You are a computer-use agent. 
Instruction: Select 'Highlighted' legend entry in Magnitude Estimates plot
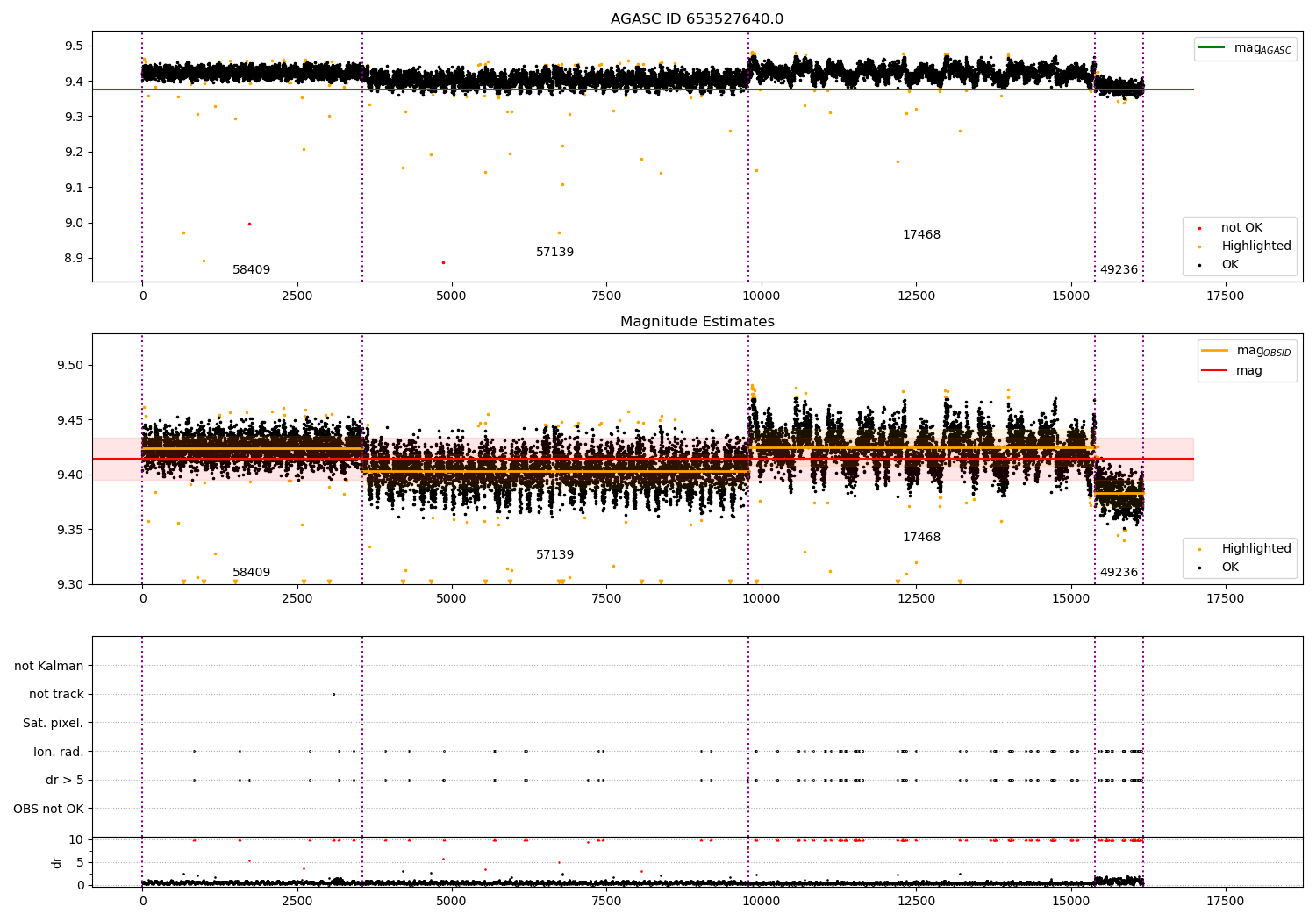tap(1256, 549)
